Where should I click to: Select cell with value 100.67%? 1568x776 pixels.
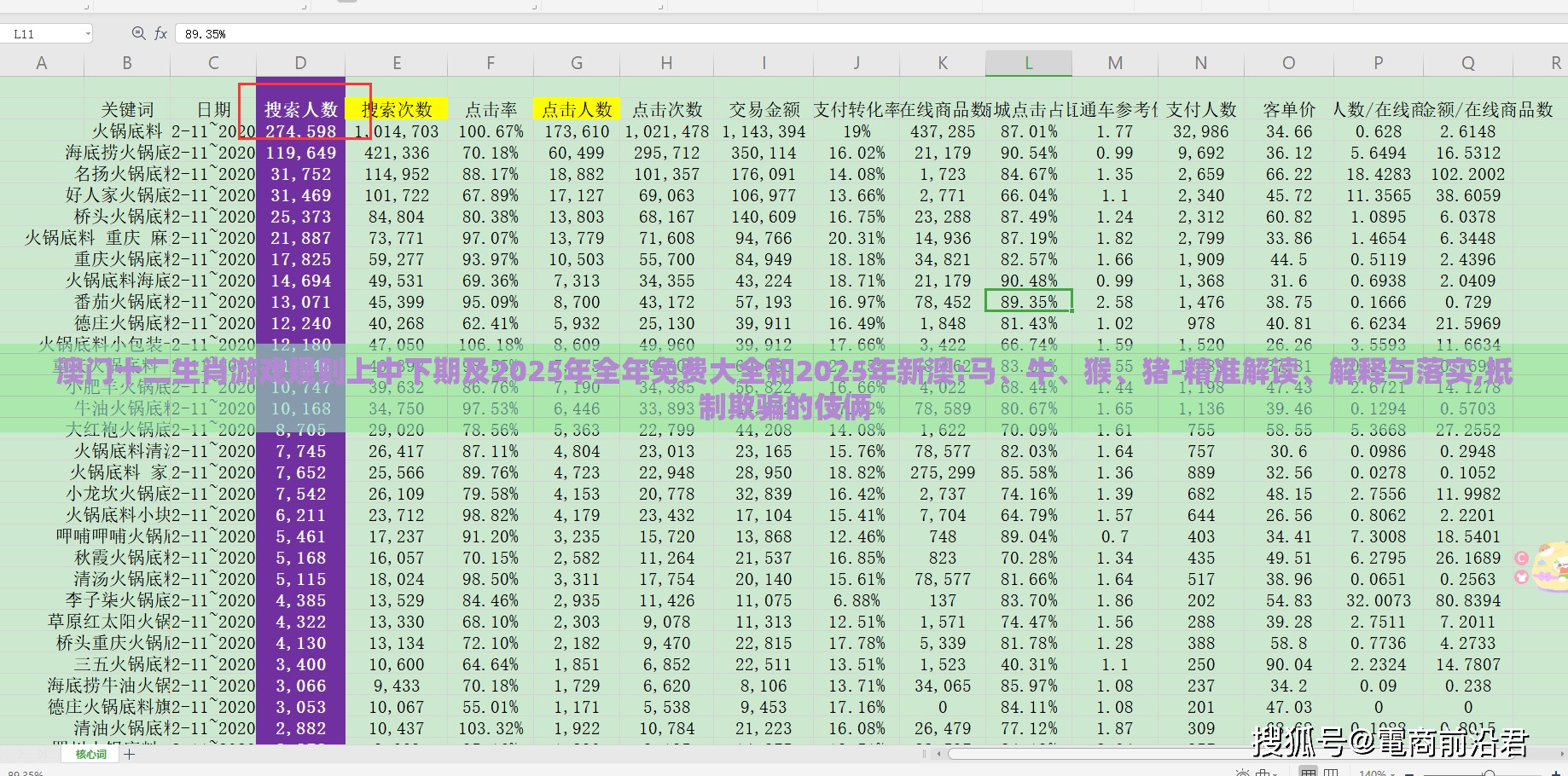[491, 131]
